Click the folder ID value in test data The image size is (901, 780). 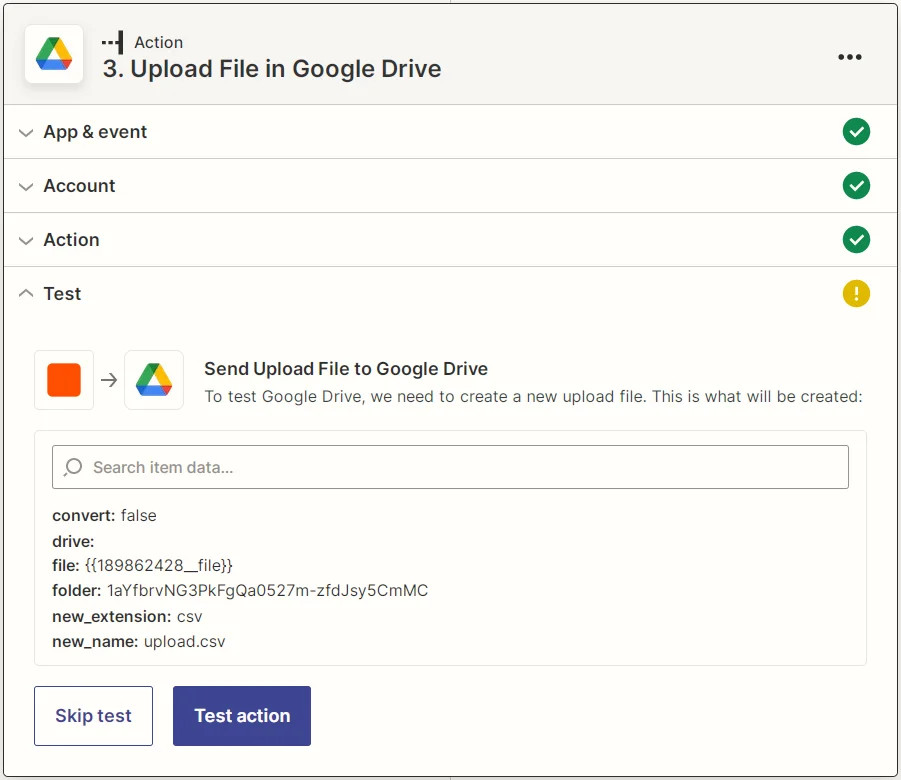click(x=265, y=590)
